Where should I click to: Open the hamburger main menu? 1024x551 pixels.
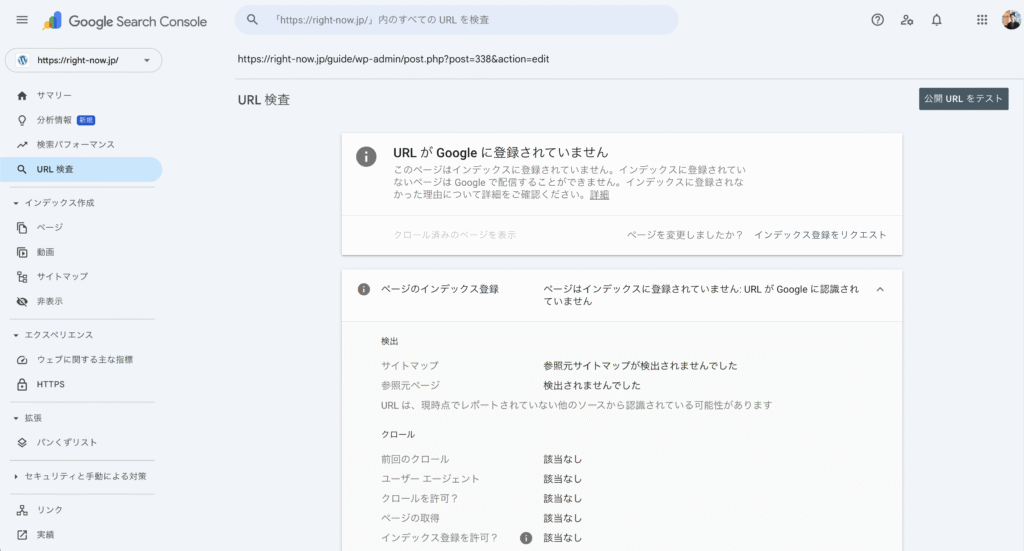(x=22, y=20)
